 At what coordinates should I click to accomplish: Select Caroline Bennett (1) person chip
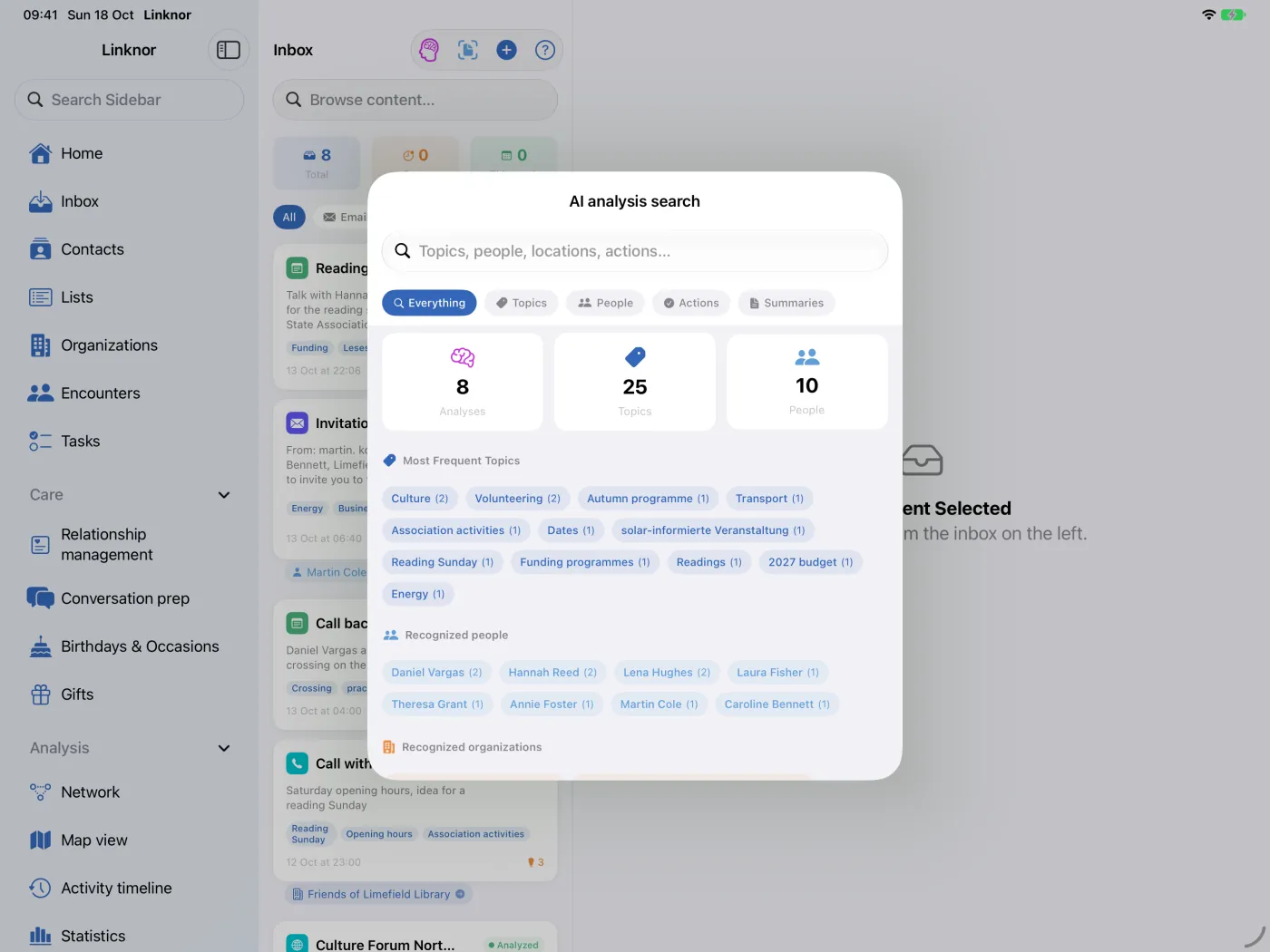point(777,704)
